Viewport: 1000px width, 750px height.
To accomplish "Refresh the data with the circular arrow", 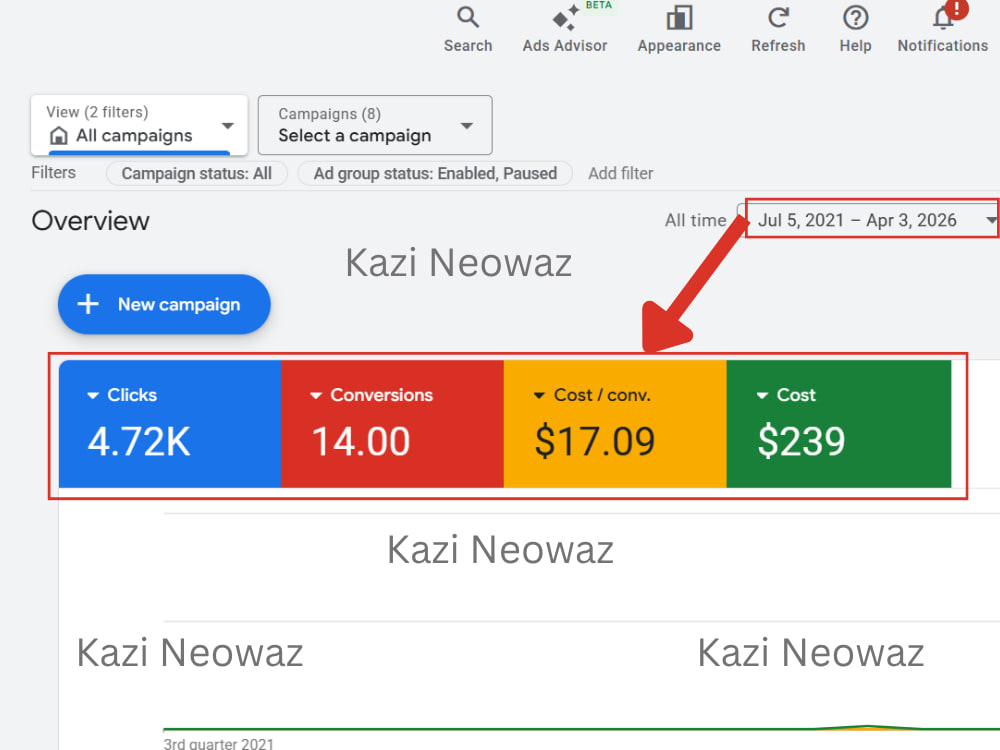I will coord(778,17).
